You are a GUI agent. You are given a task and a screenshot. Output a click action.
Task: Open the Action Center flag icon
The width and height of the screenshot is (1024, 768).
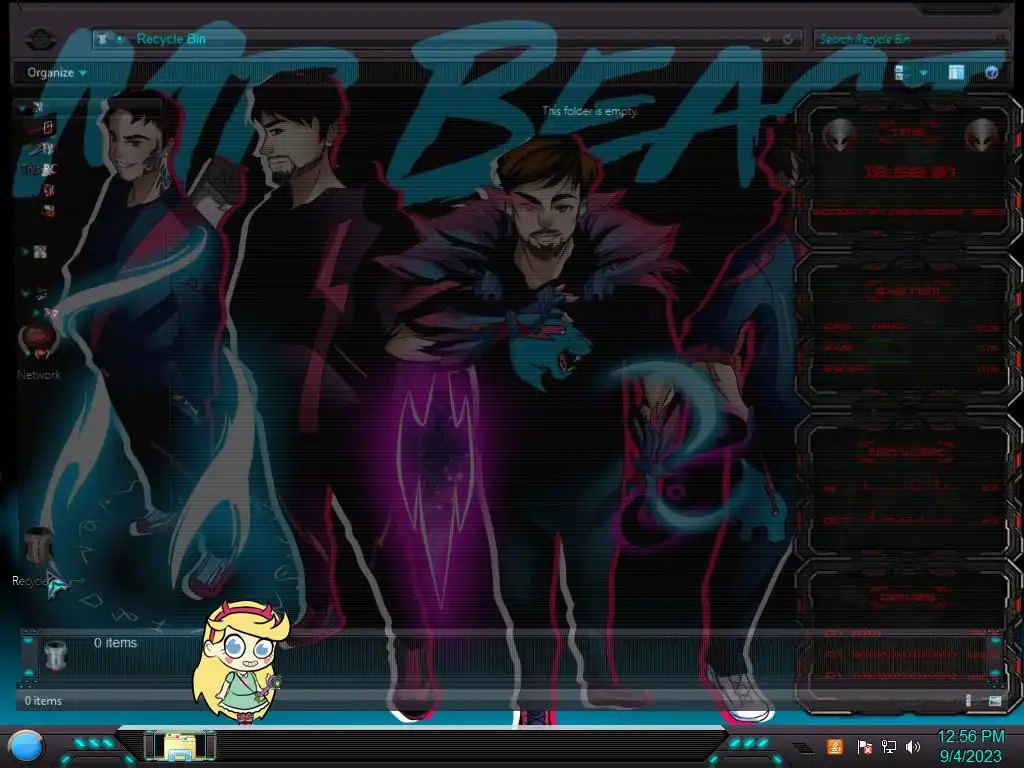click(x=865, y=746)
